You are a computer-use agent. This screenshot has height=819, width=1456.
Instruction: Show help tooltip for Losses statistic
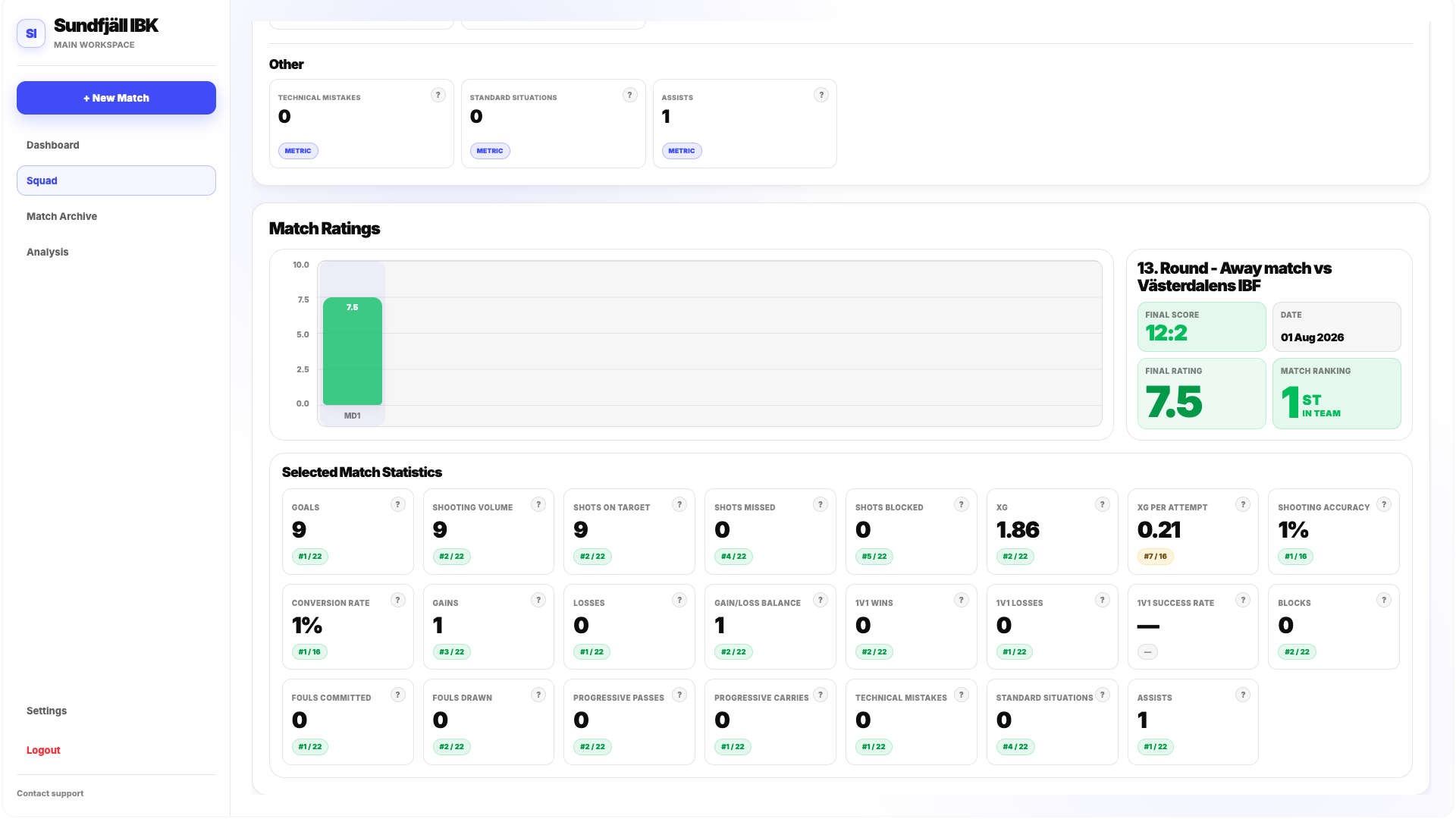point(679,600)
